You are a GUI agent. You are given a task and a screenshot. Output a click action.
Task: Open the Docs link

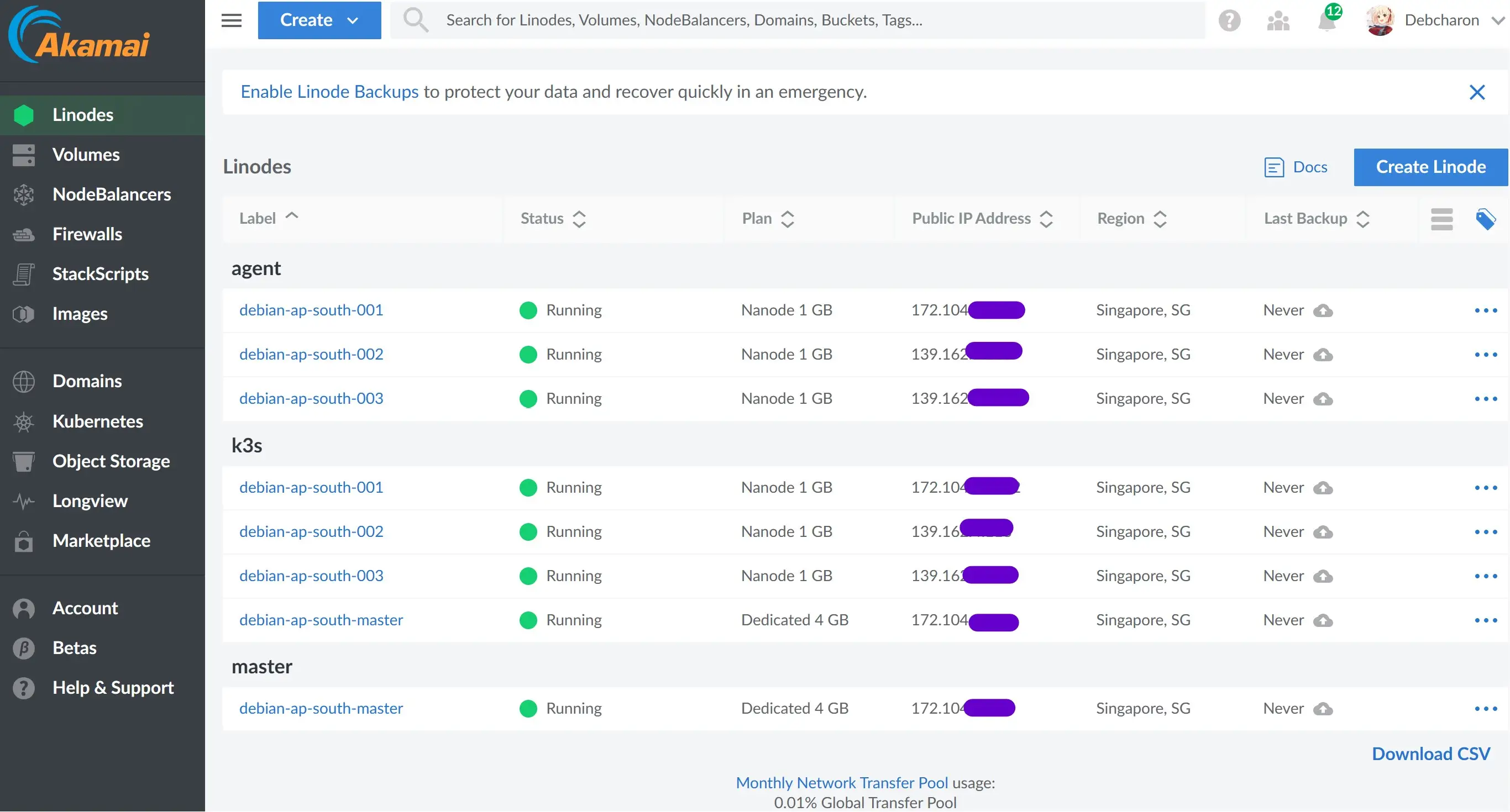click(x=1296, y=167)
